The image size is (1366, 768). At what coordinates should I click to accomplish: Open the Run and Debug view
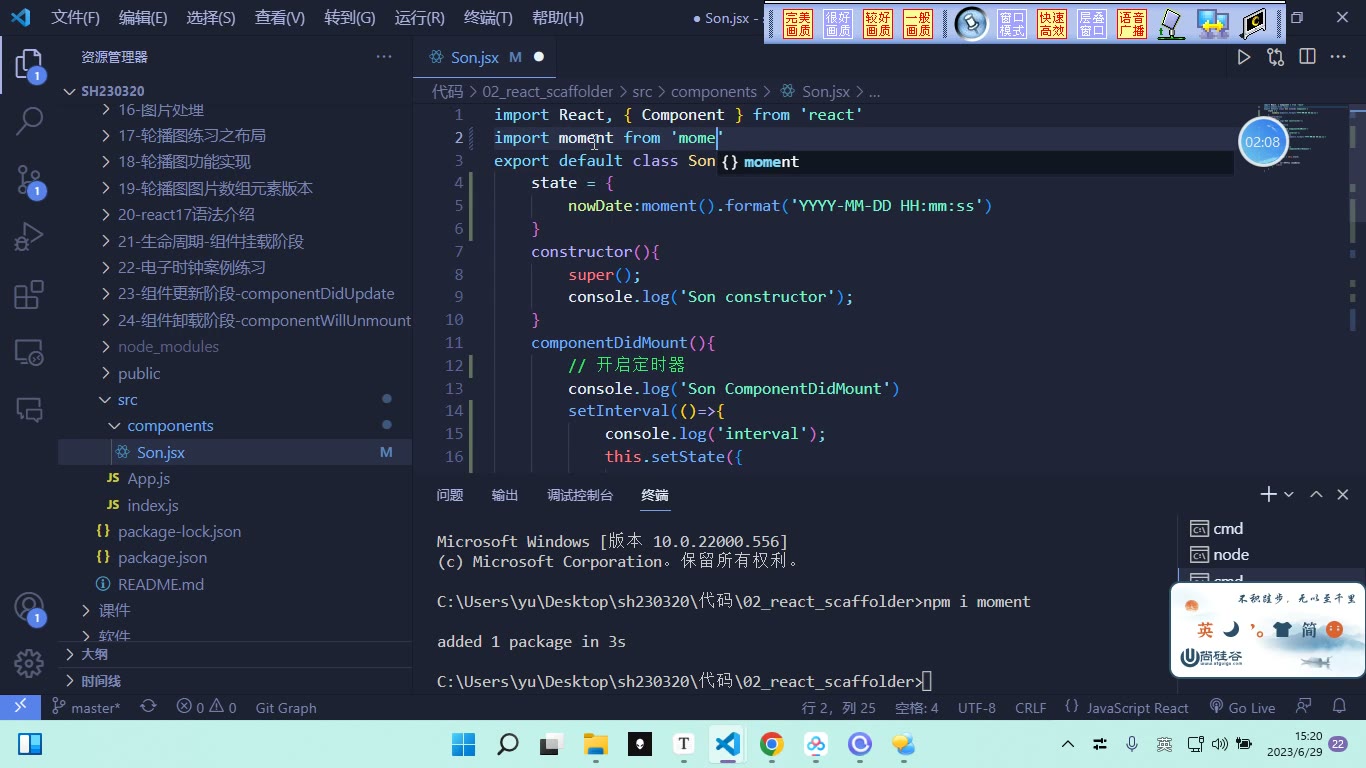tap(29, 237)
